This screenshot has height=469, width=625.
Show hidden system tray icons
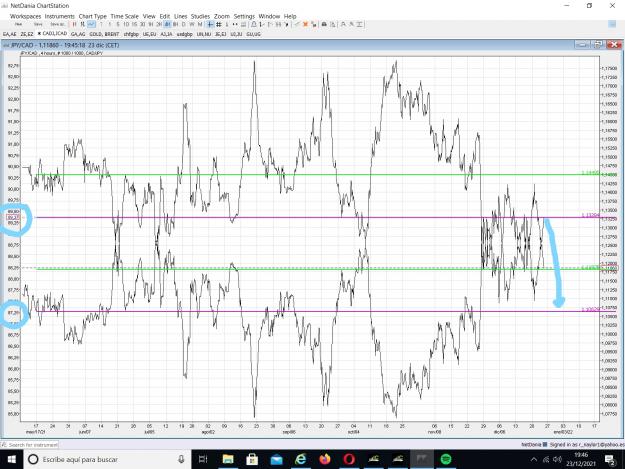533,459
